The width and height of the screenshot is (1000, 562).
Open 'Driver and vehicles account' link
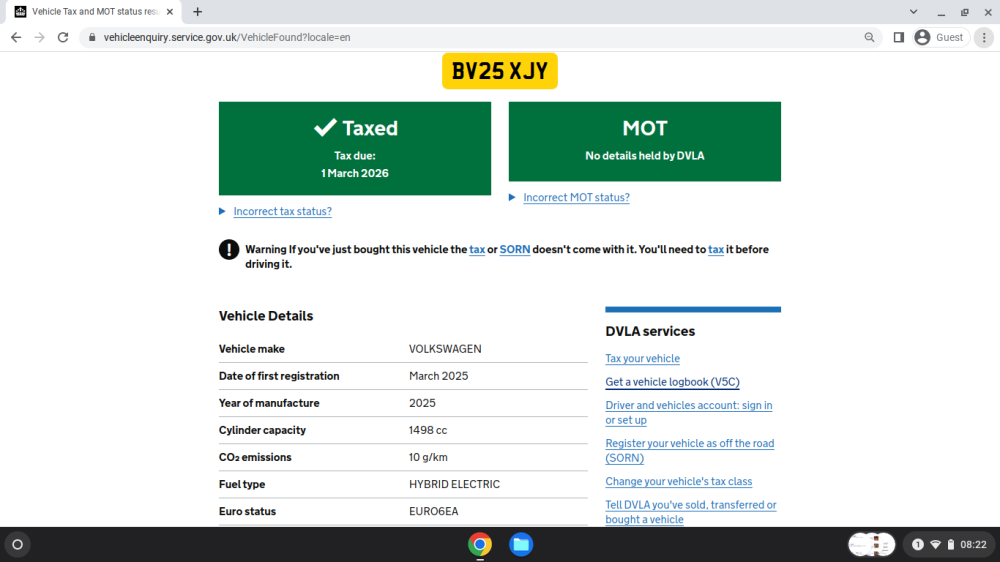[x=689, y=413]
